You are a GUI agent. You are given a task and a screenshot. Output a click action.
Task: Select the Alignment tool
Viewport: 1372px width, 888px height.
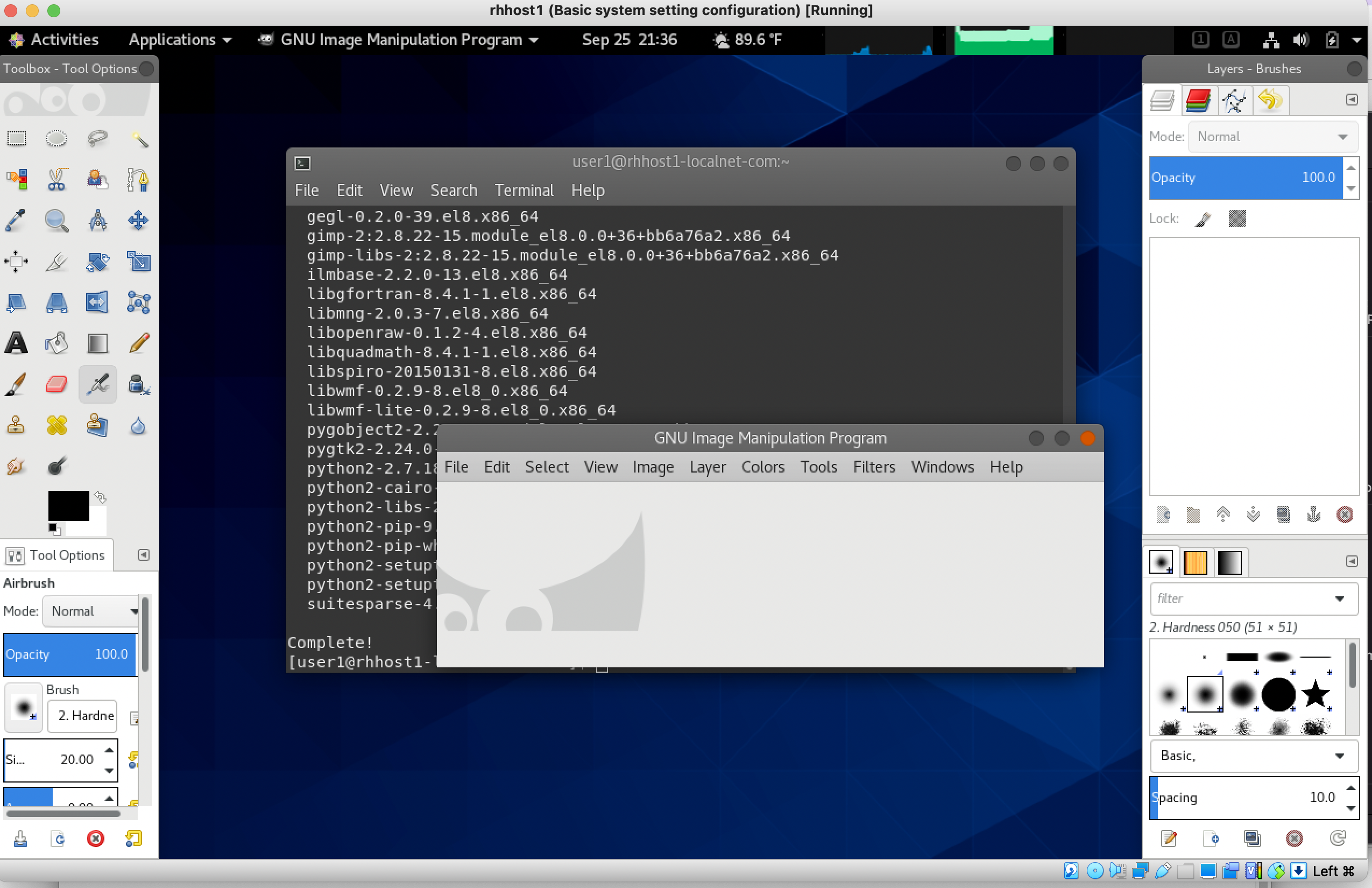click(x=16, y=261)
